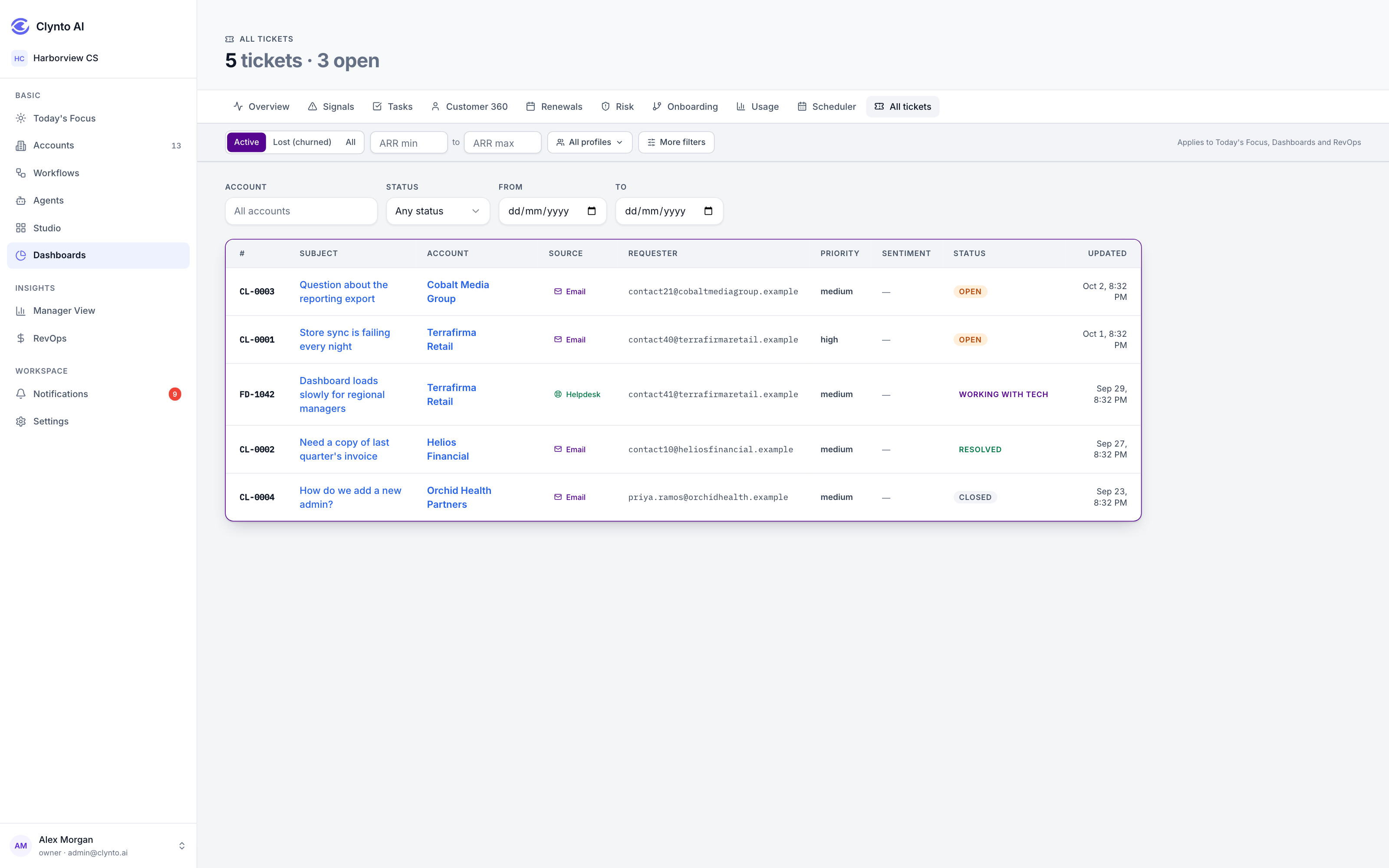Click the Accounts building icon

21,146
